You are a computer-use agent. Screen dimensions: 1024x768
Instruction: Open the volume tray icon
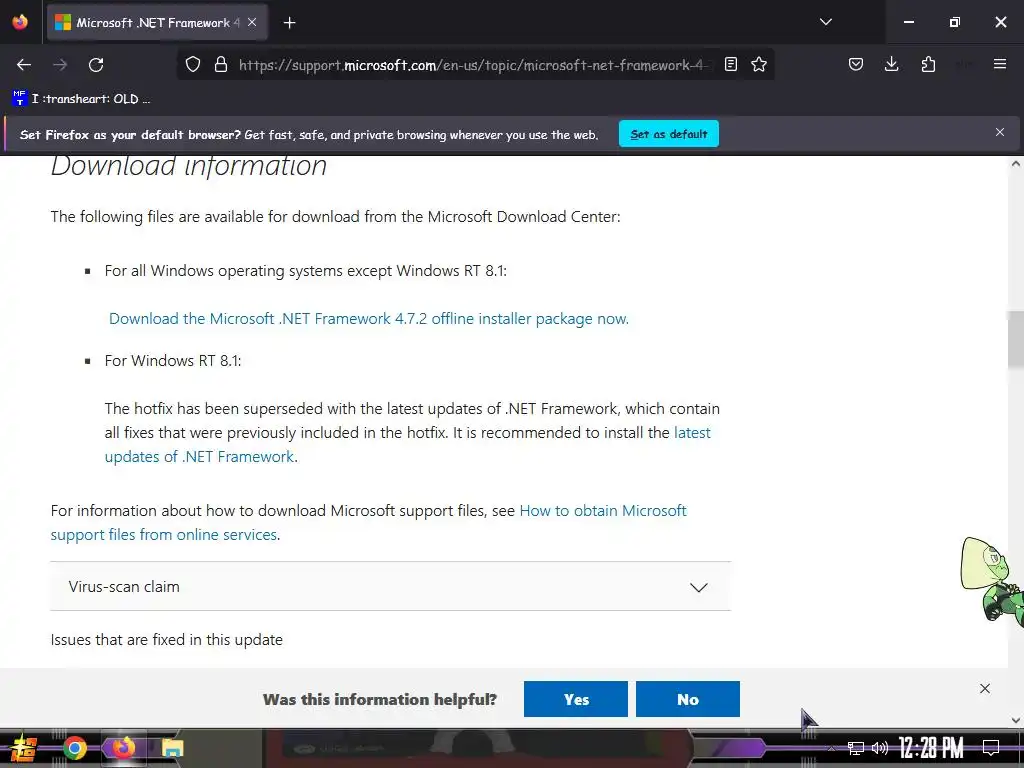pos(880,748)
